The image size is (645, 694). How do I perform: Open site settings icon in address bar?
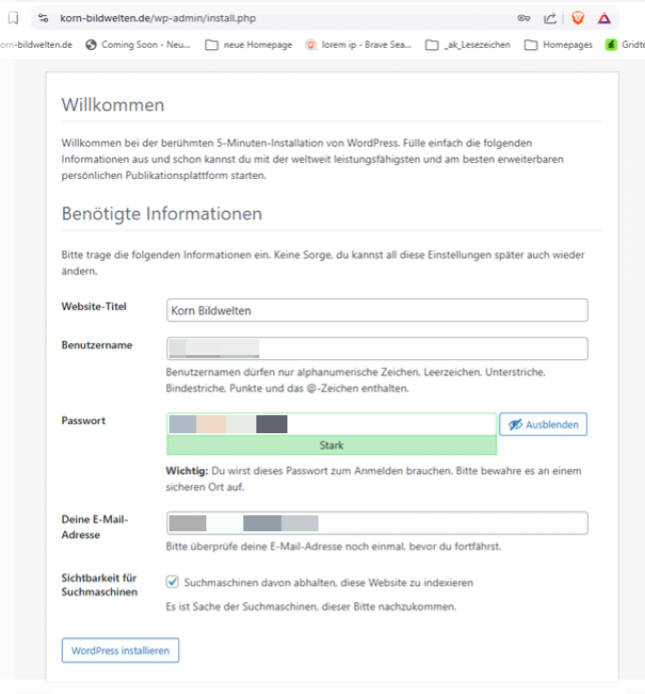(x=43, y=18)
